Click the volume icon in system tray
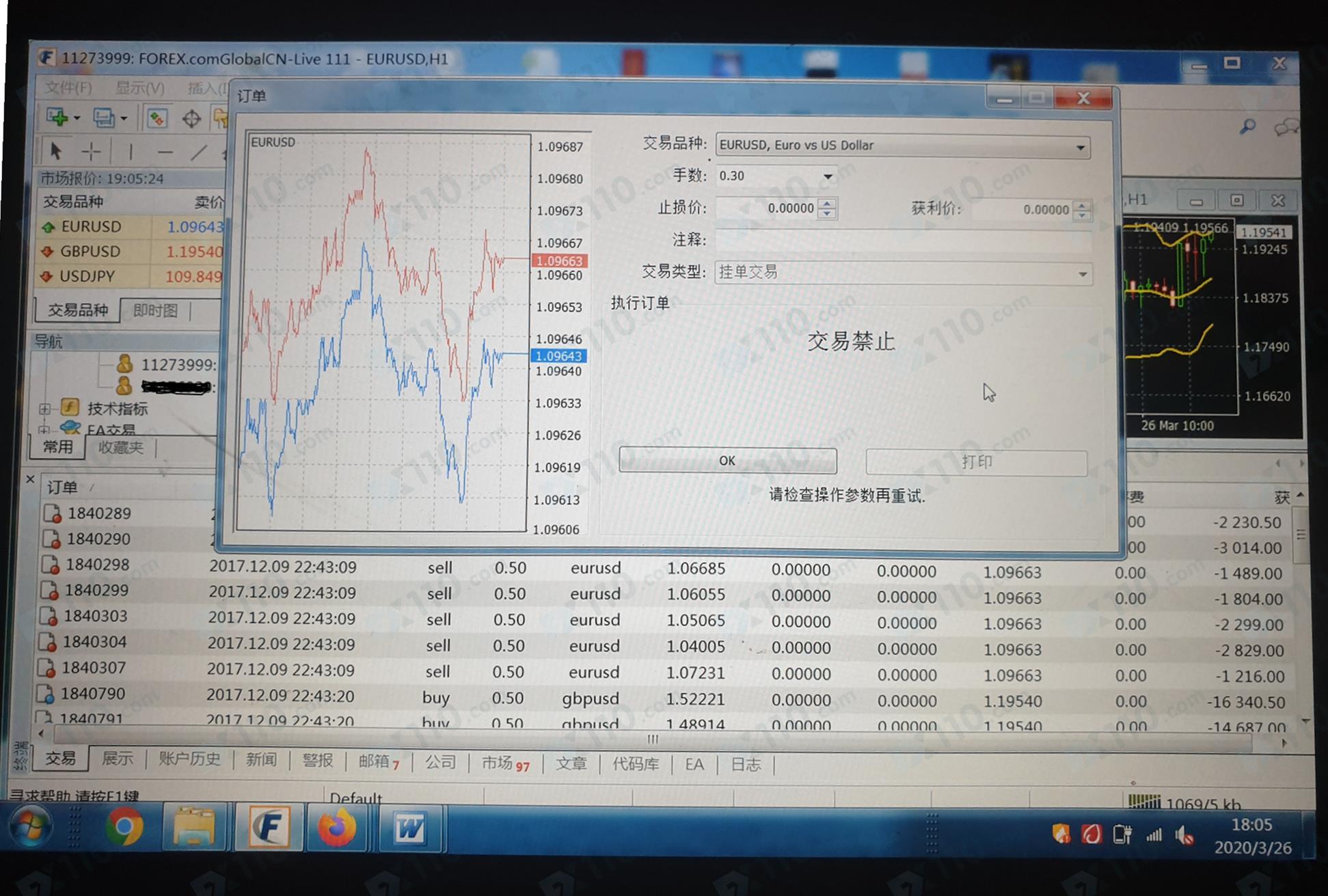This screenshot has height=896, width=1328. [1184, 834]
